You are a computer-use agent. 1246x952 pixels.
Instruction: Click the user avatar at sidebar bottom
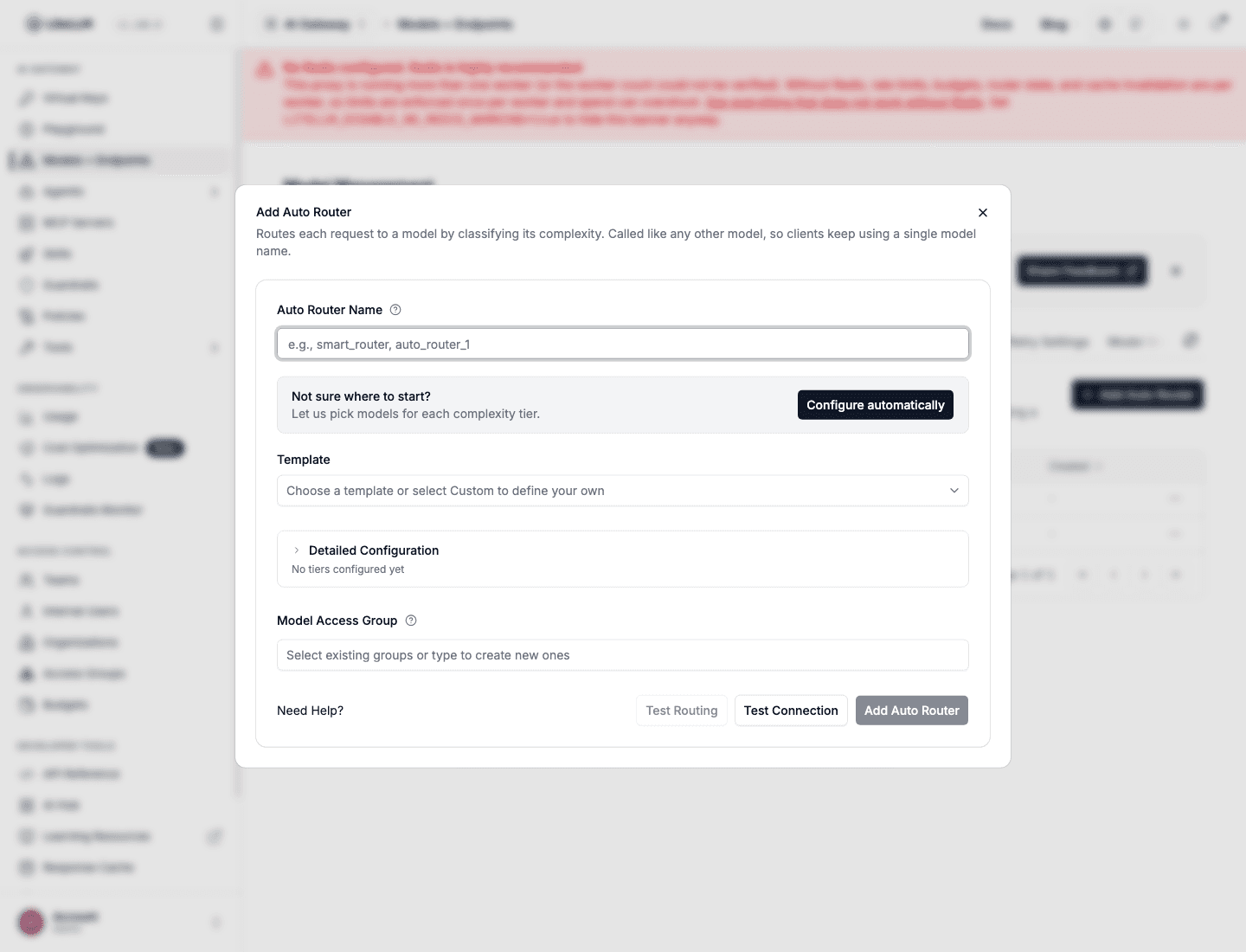coord(32,922)
